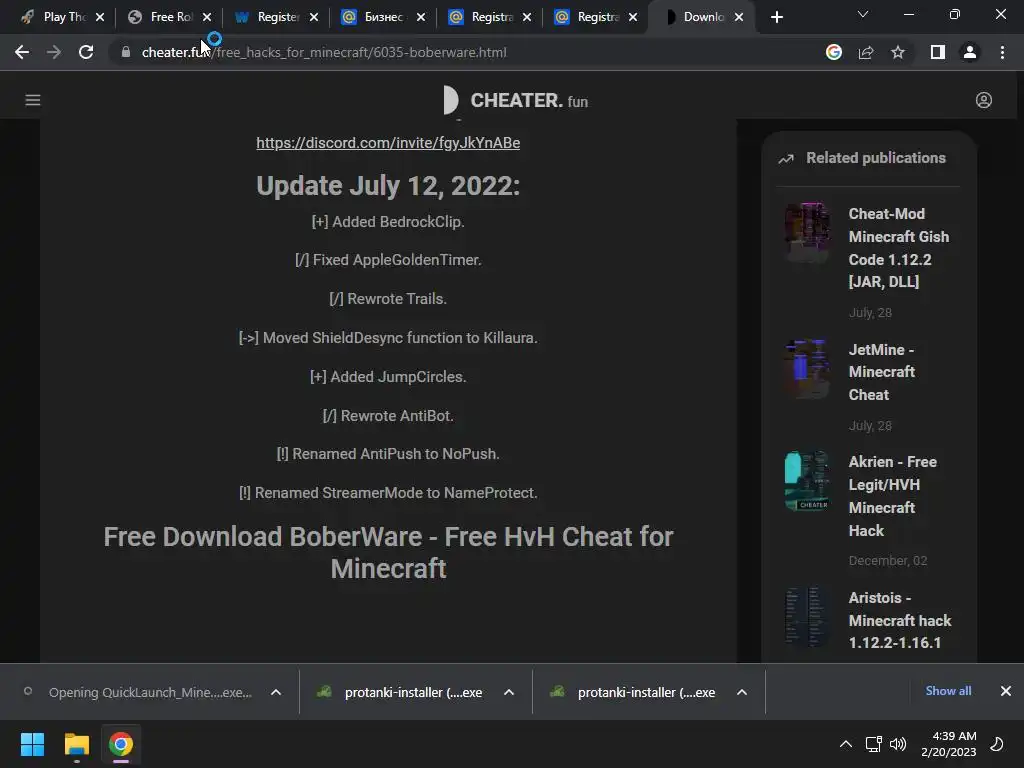Open Google icon in address bar
This screenshot has height=768, width=1024.
[833, 52]
